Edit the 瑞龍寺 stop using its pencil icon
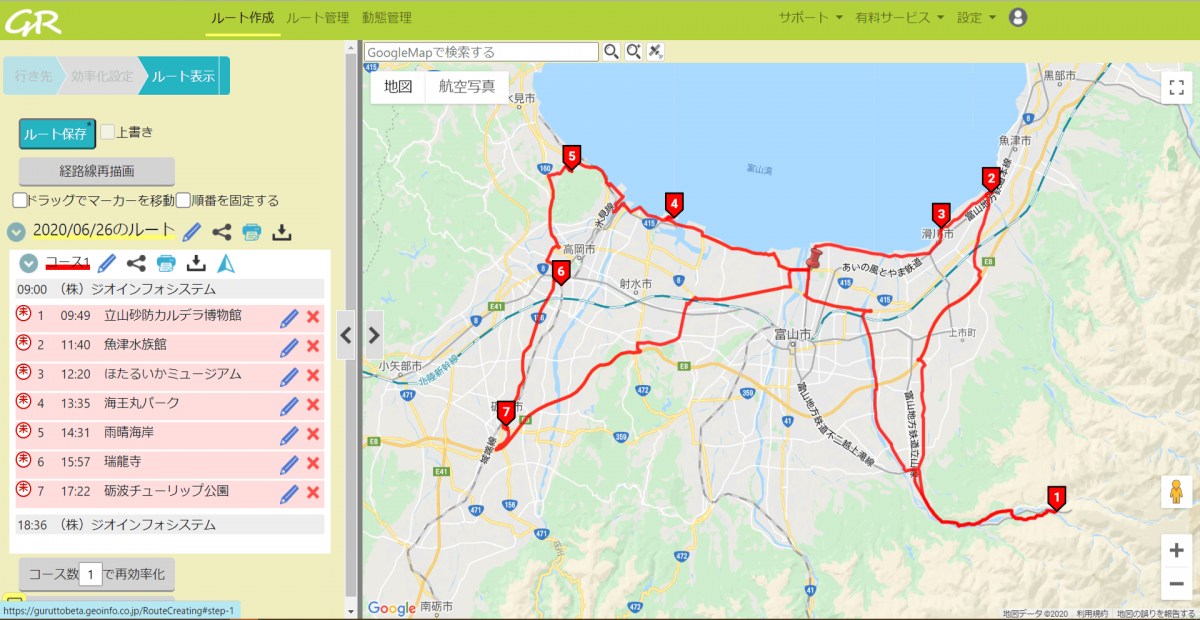 (289, 463)
